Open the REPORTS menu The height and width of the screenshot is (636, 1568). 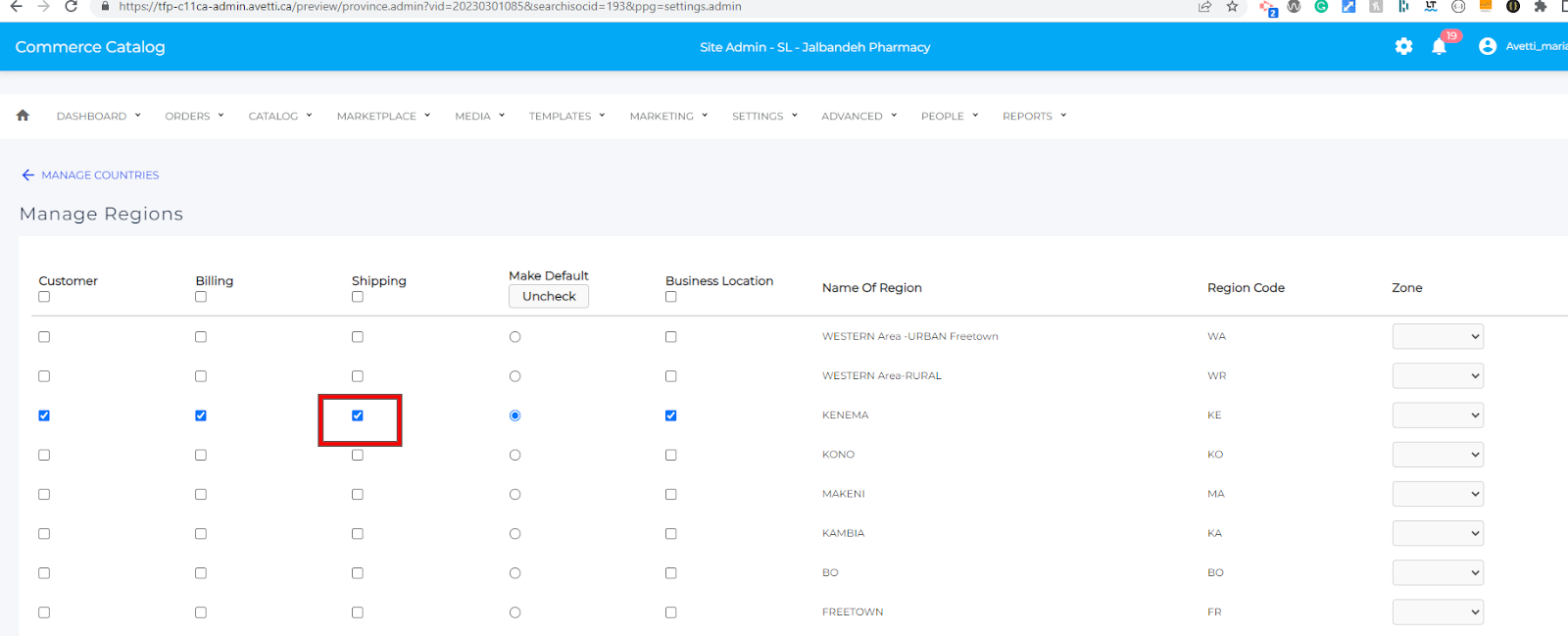point(1034,116)
